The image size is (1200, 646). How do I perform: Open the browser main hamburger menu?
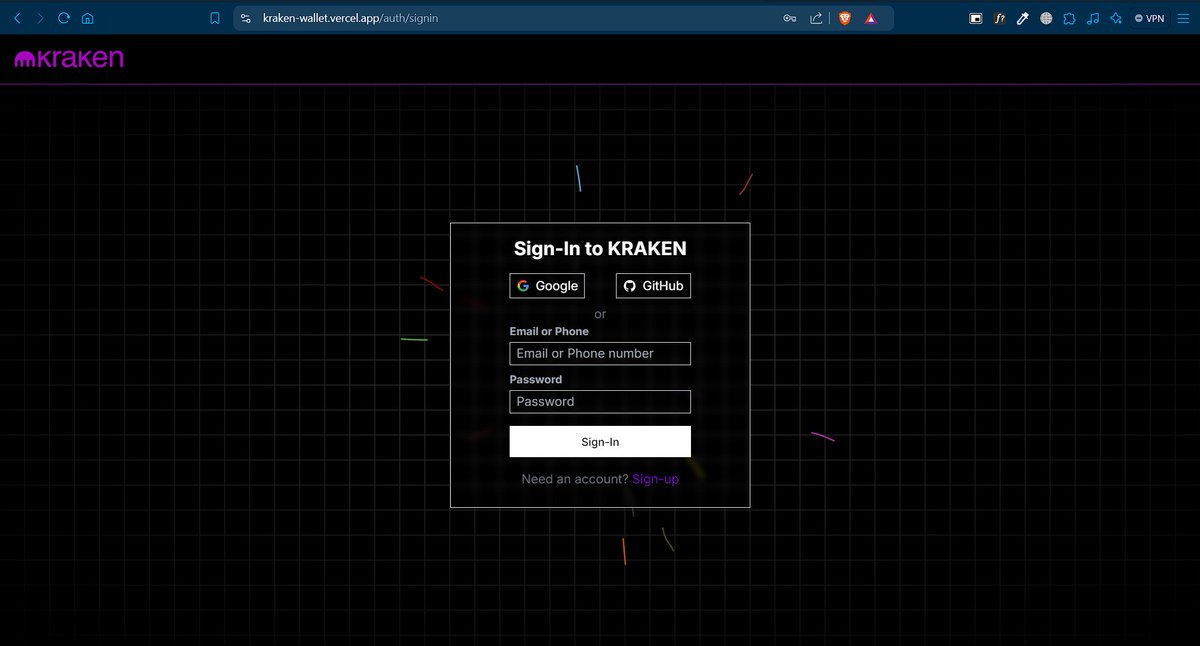click(1184, 18)
